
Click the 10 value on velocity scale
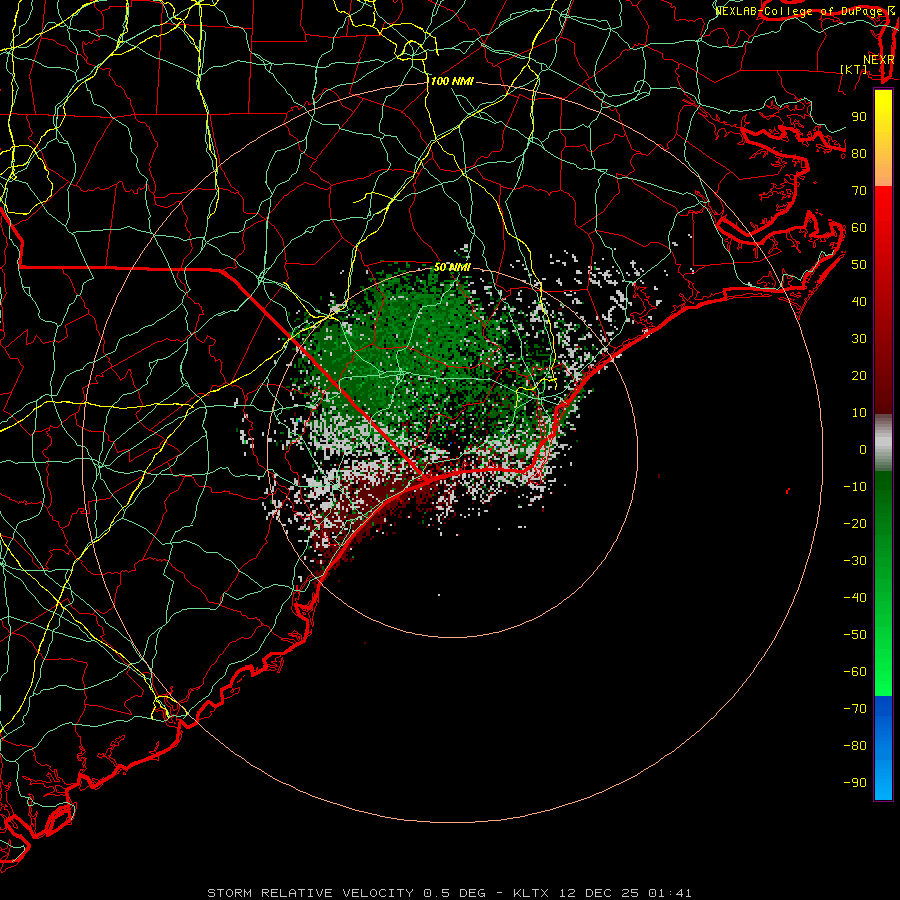coord(859,413)
